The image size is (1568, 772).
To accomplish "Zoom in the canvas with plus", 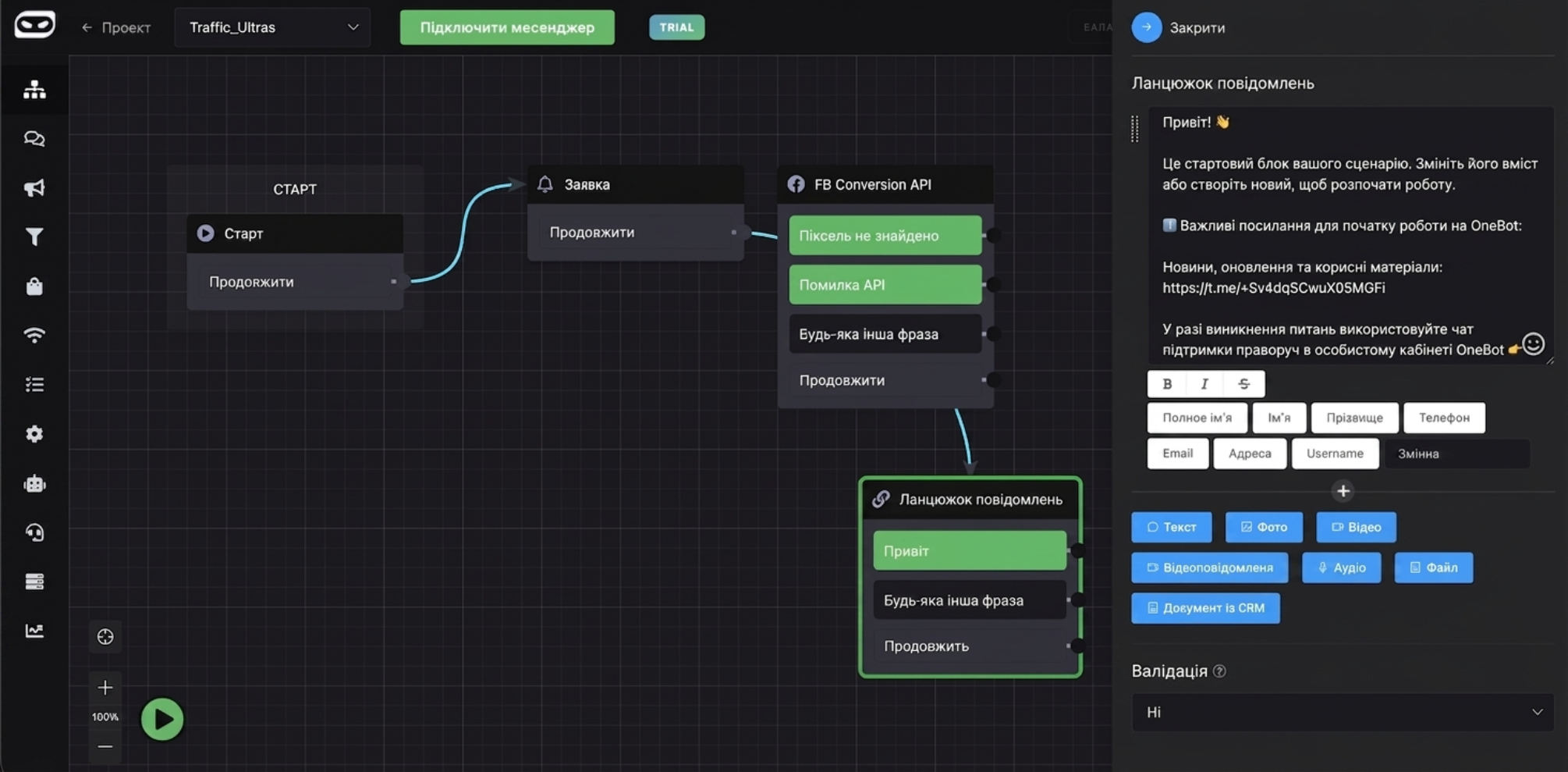I will (x=105, y=688).
